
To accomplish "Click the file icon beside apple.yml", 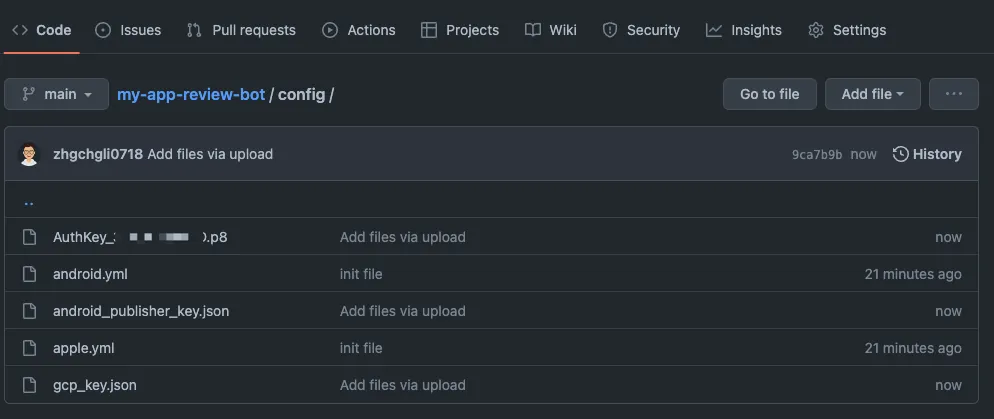I will (x=29, y=348).
